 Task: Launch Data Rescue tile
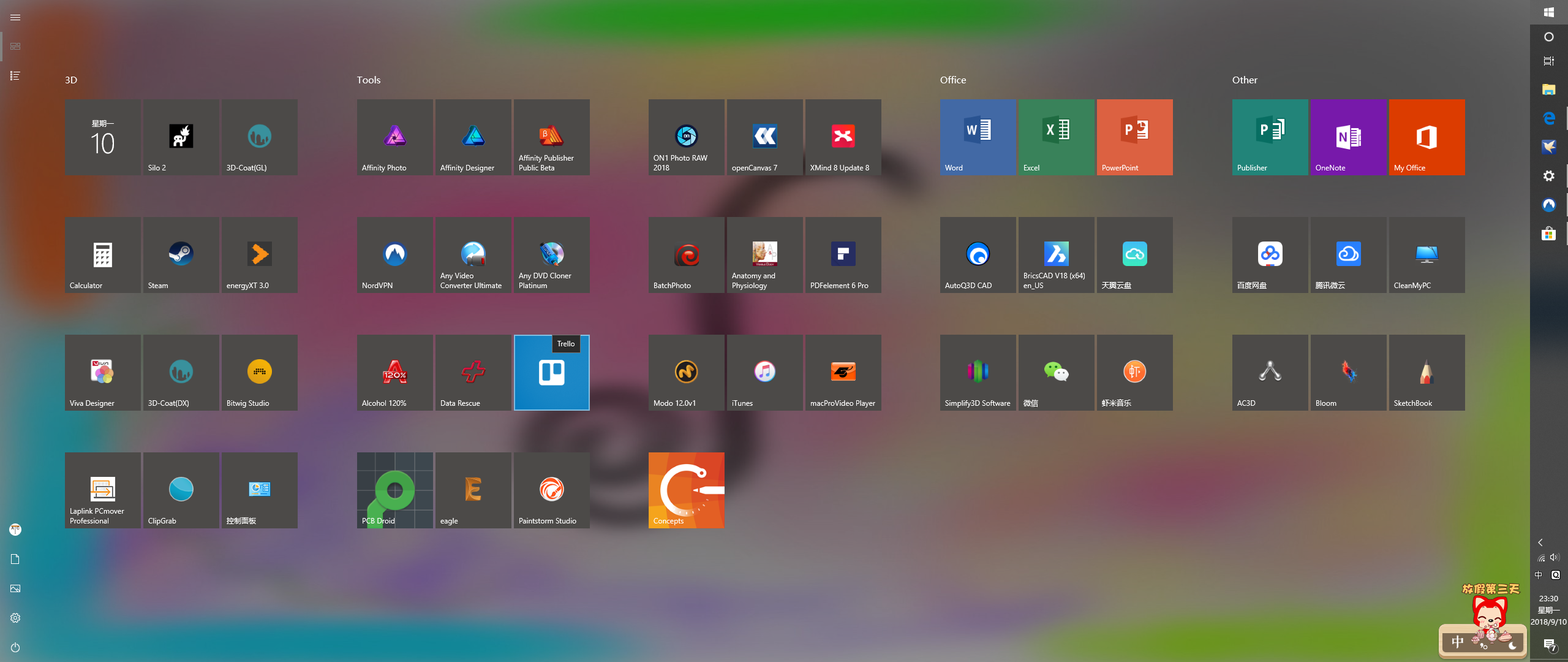point(473,373)
